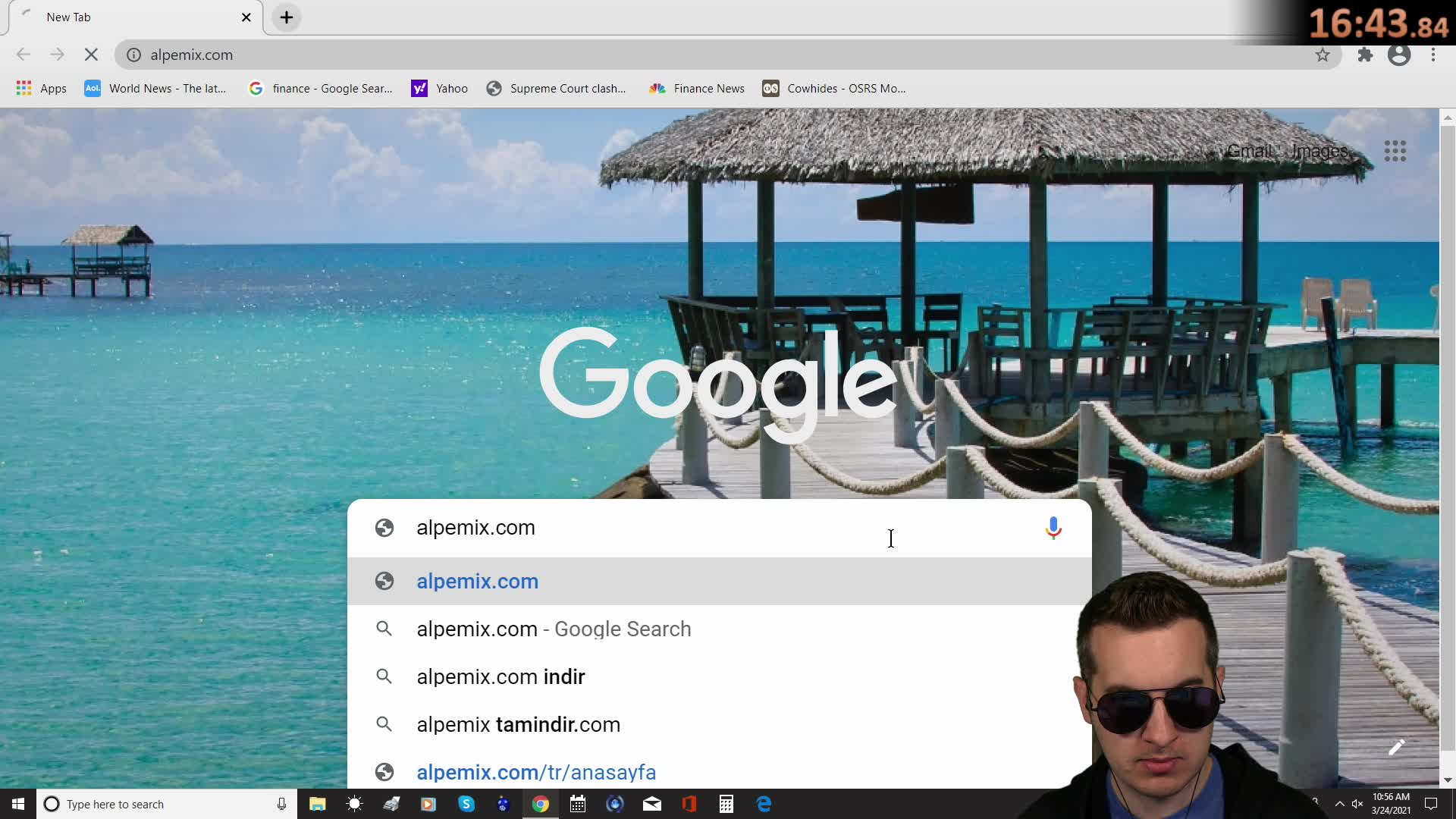Image resolution: width=1456 pixels, height=819 pixels.
Task: Open Windows Start menu
Action: pos(18,804)
